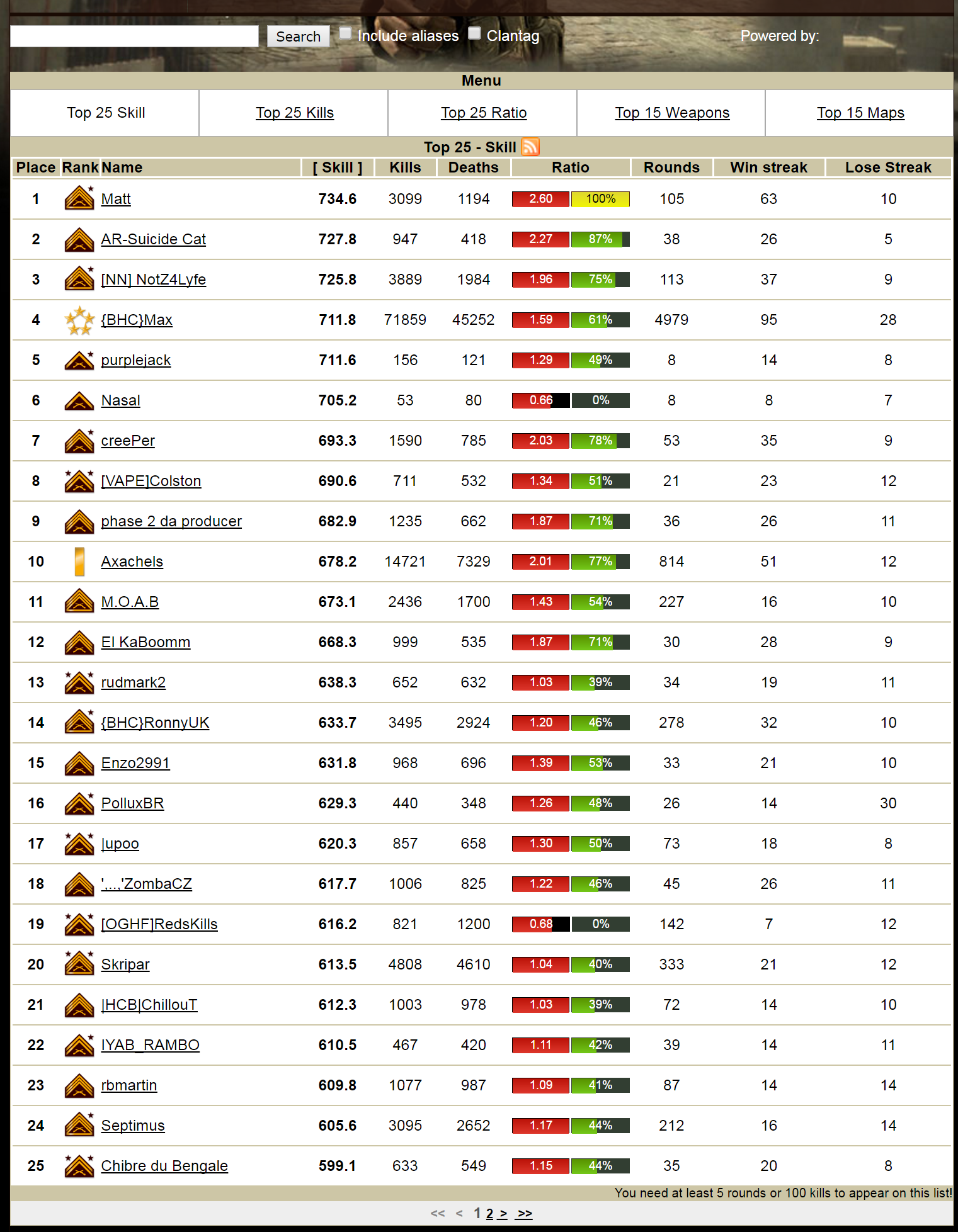Image resolution: width=958 pixels, height=1232 pixels.
Task: Click [OGHF]RedsKills rank icon
Action: click(x=79, y=924)
